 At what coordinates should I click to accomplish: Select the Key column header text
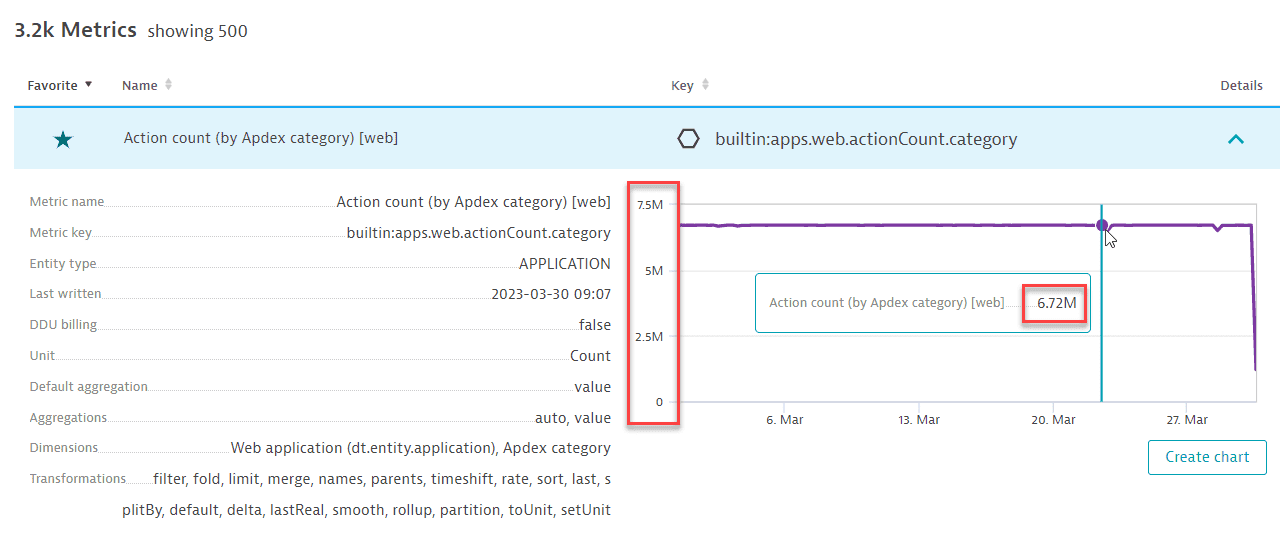(682, 85)
